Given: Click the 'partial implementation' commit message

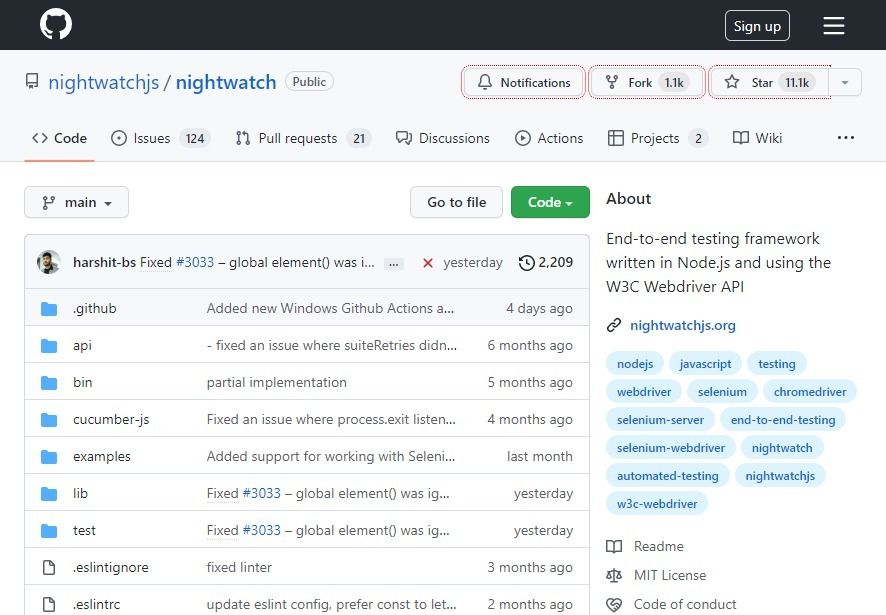Looking at the screenshot, I should pyautogui.click(x=276, y=383).
